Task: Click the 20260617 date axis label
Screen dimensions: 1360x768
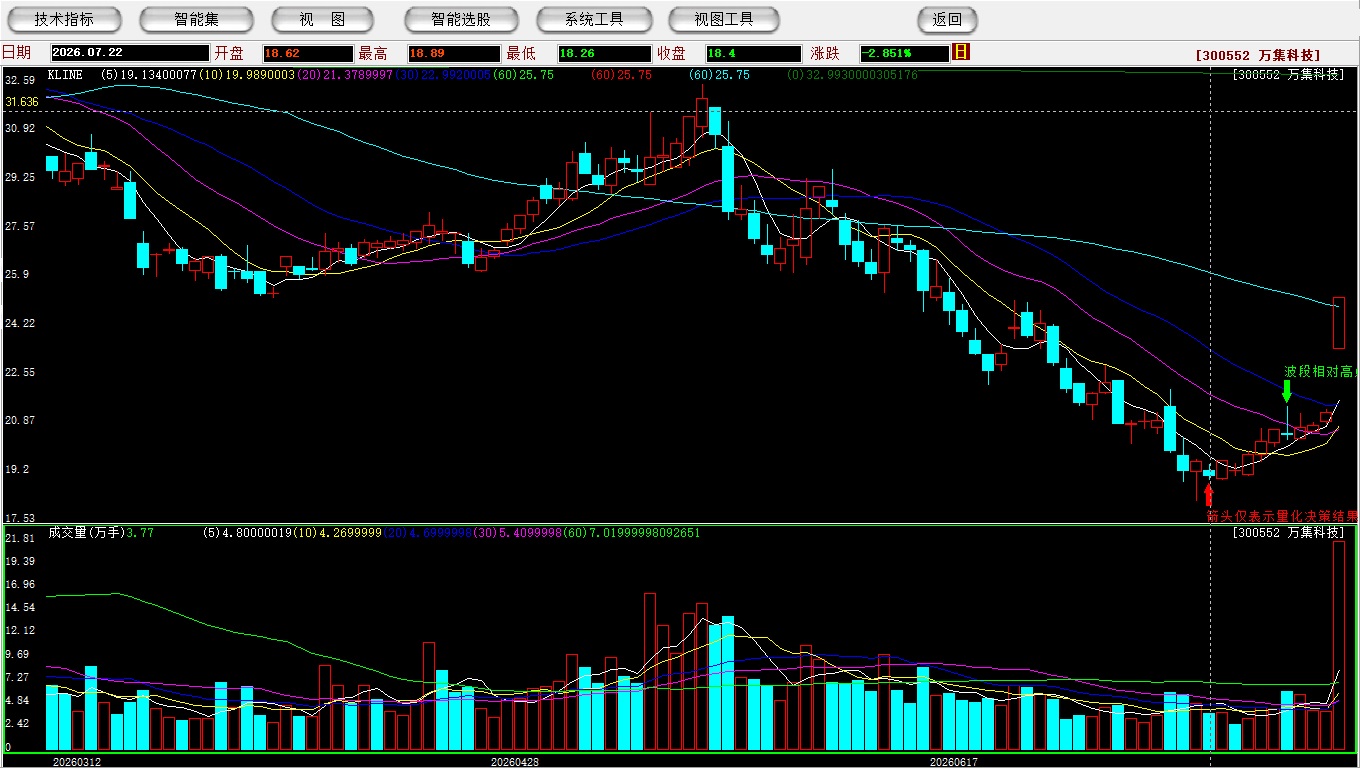Action: (953, 761)
